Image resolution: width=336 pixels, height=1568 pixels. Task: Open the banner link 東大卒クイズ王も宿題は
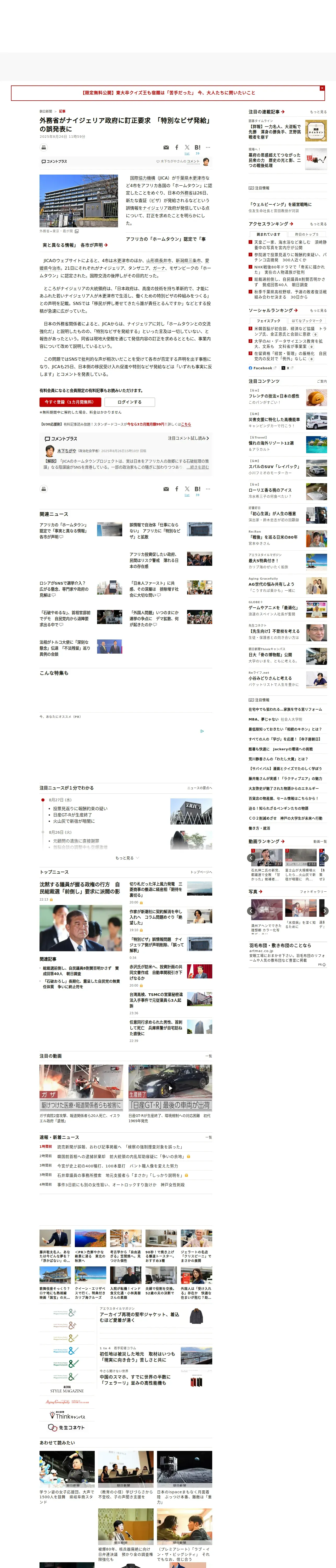(168, 93)
